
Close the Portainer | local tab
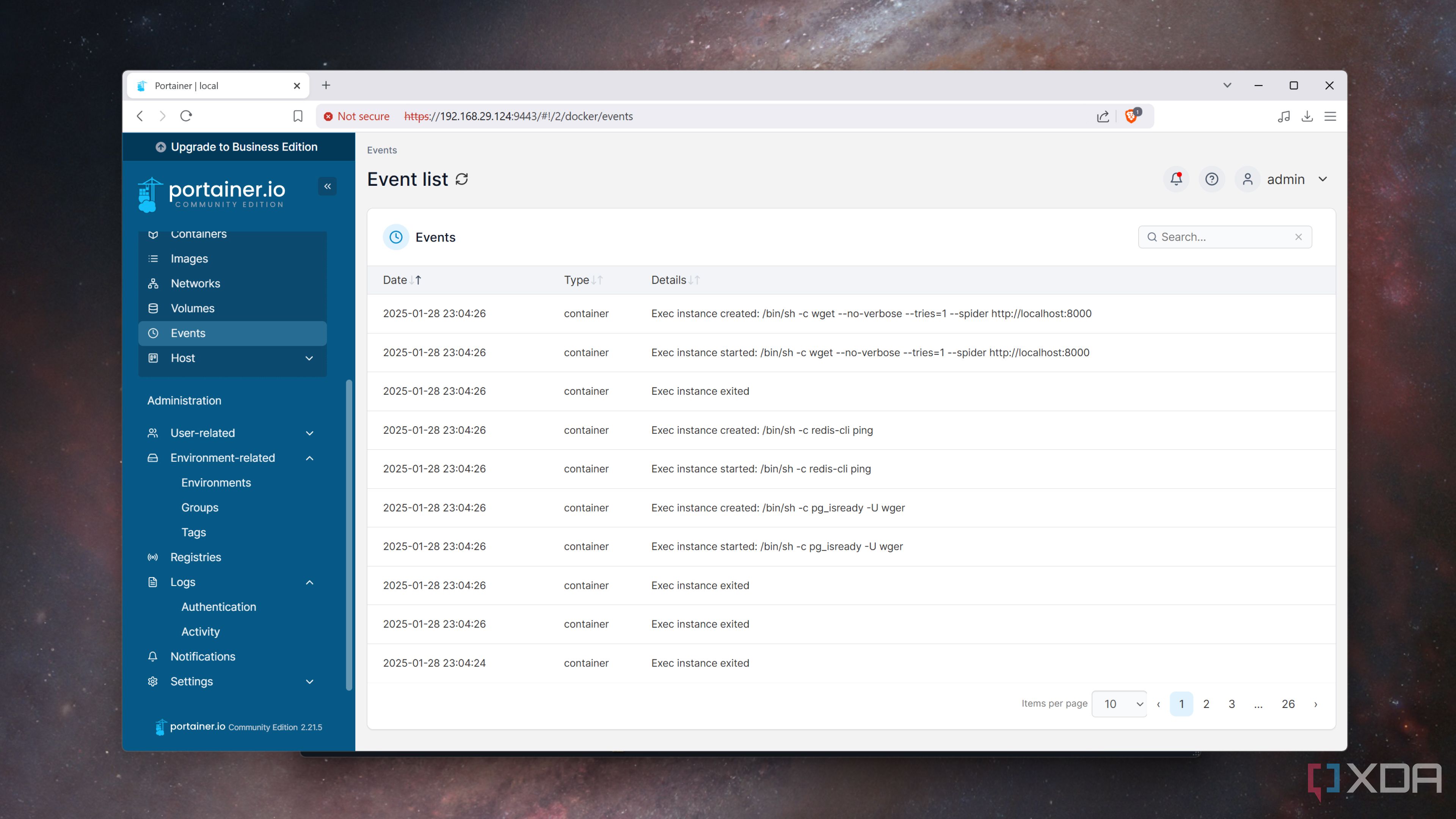(297, 86)
